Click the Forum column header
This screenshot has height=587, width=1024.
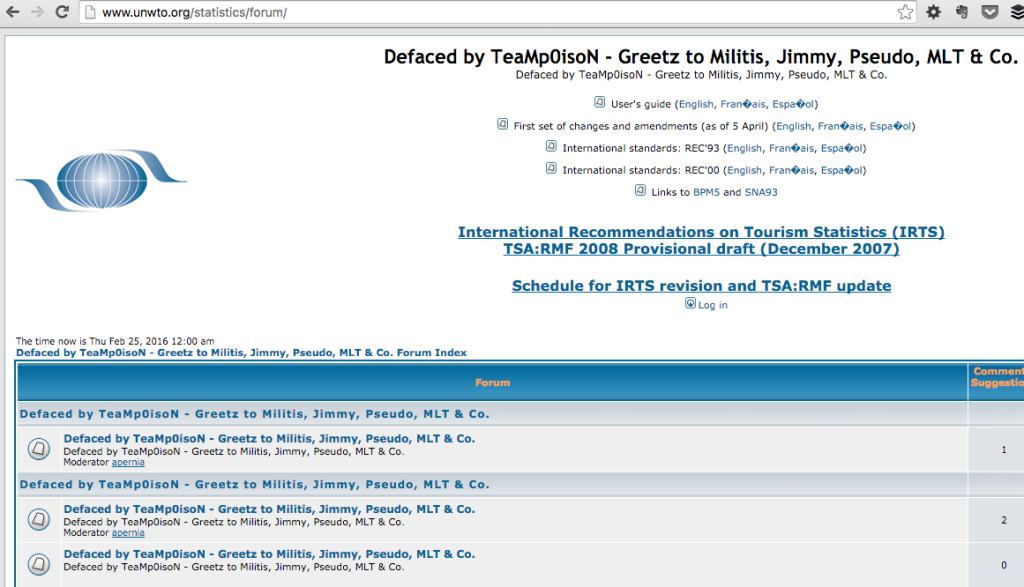(x=492, y=383)
